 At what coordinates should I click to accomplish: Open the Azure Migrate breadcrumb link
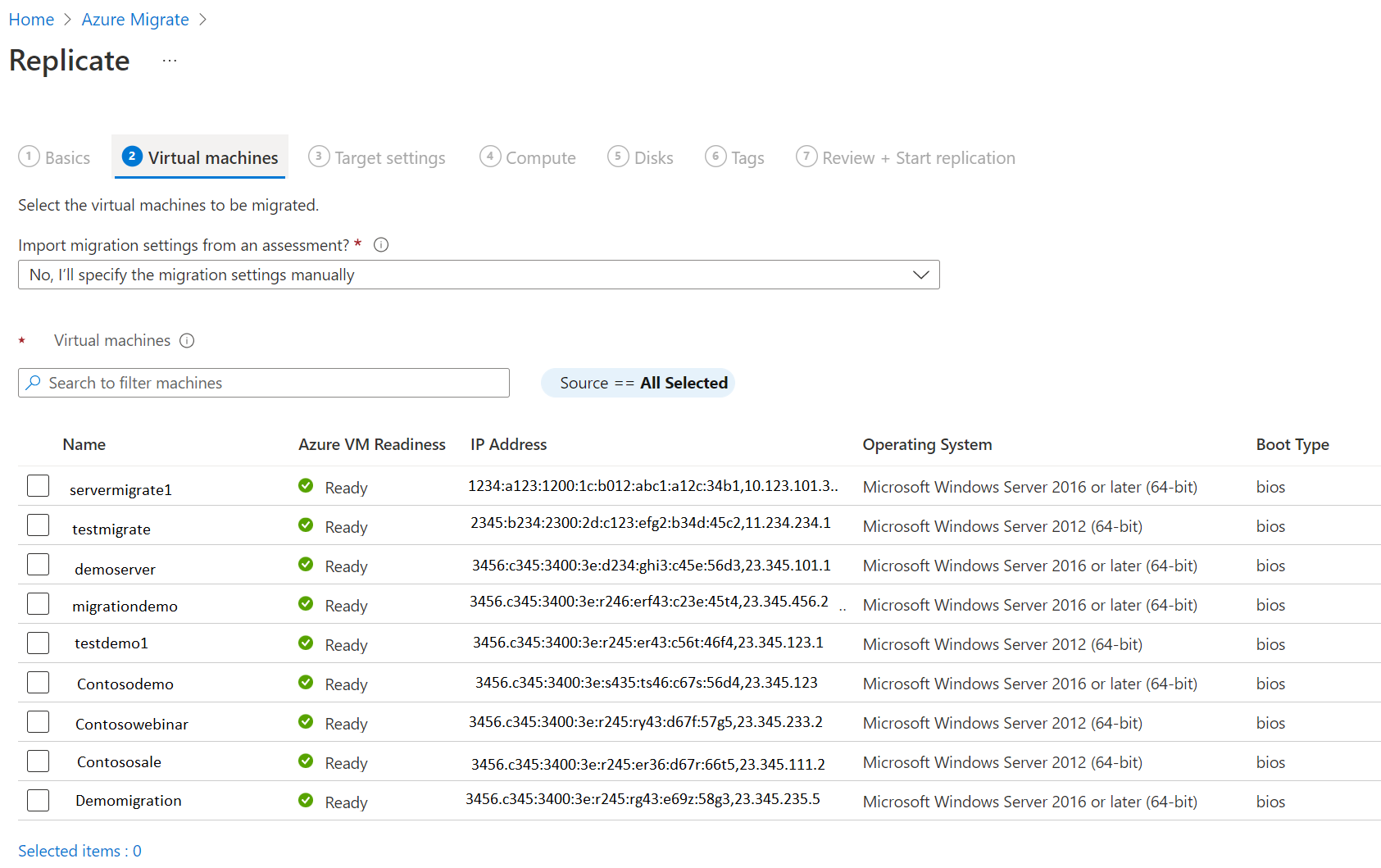point(135,20)
